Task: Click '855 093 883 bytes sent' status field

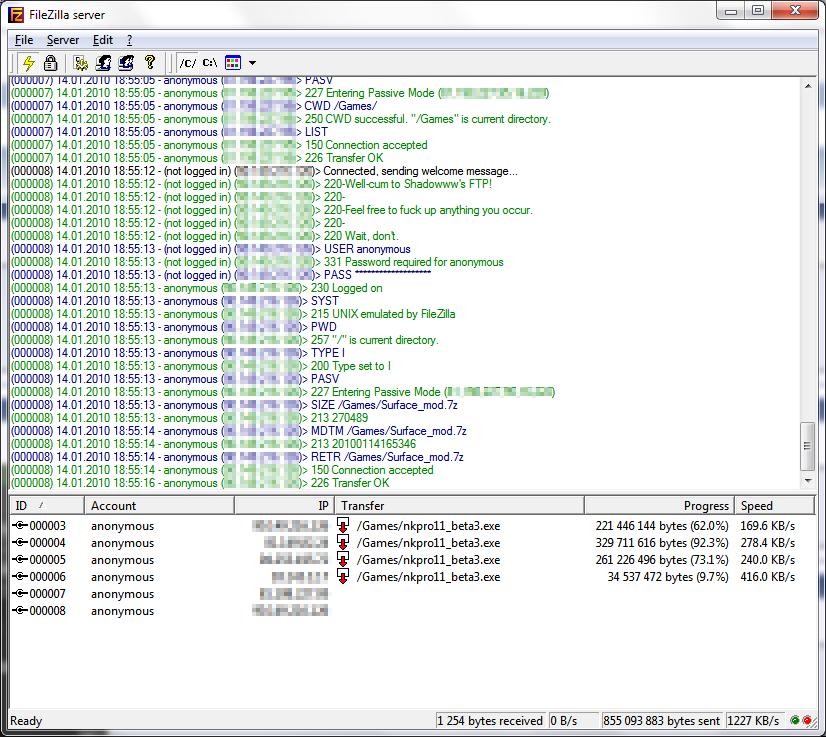Action: pyautogui.click(x=662, y=721)
